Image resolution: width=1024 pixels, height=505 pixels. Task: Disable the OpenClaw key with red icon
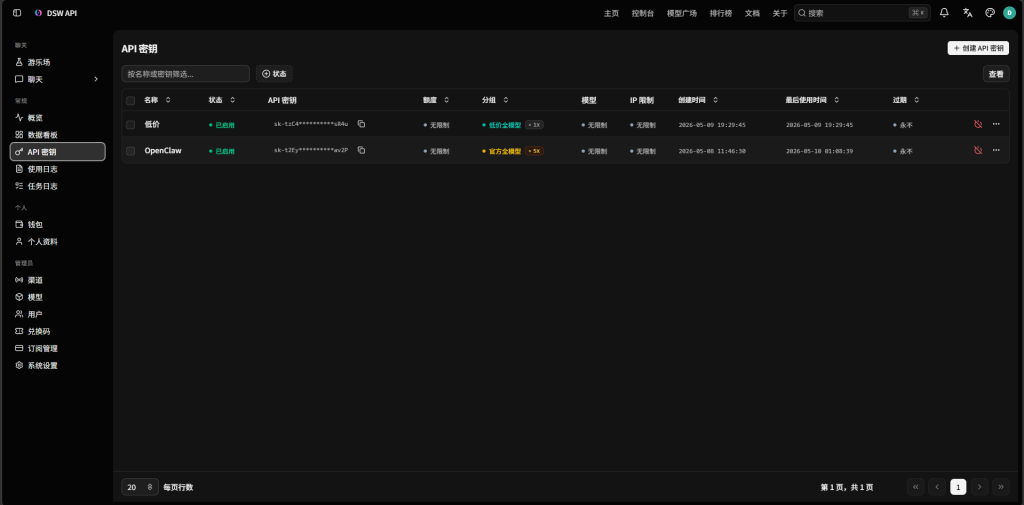(978, 150)
